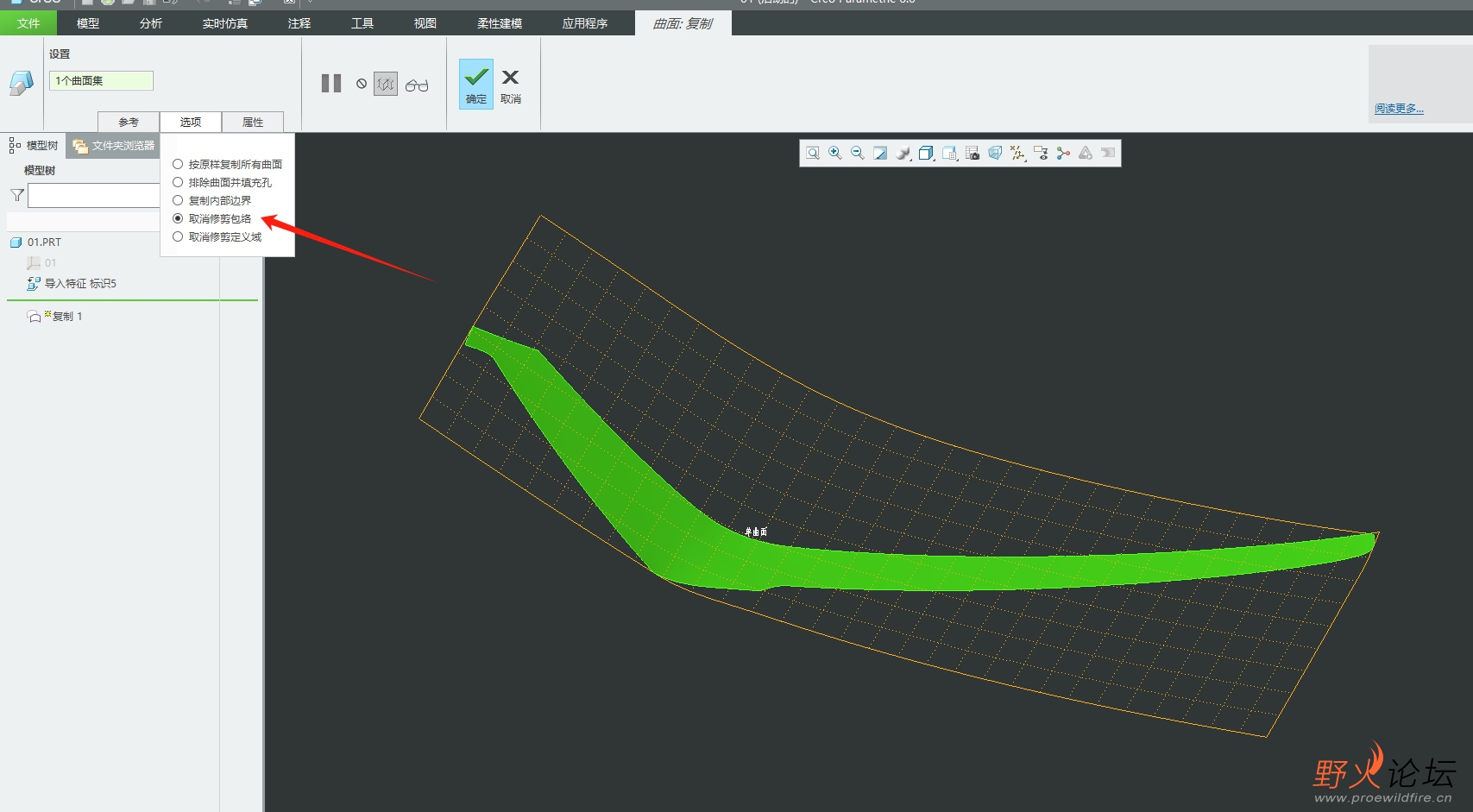Screen dimensions: 1473x812
Task: Click the greyed simulation triangle icon
Action: pyautogui.click(x=1086, y=154)
